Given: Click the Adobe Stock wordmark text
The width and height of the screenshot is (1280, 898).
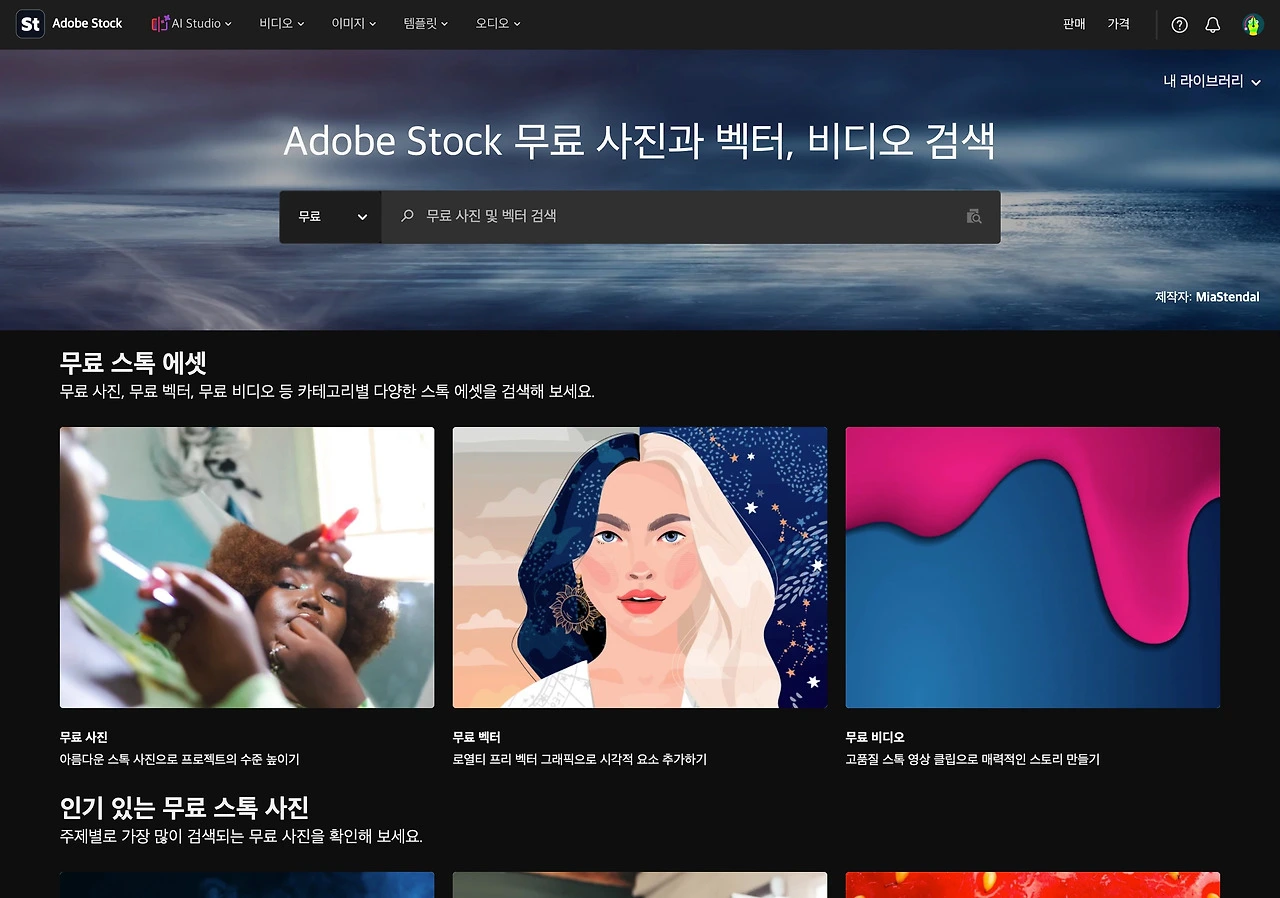Looking at the screenshot, I should pyautogui.click(x=87, y=24).
